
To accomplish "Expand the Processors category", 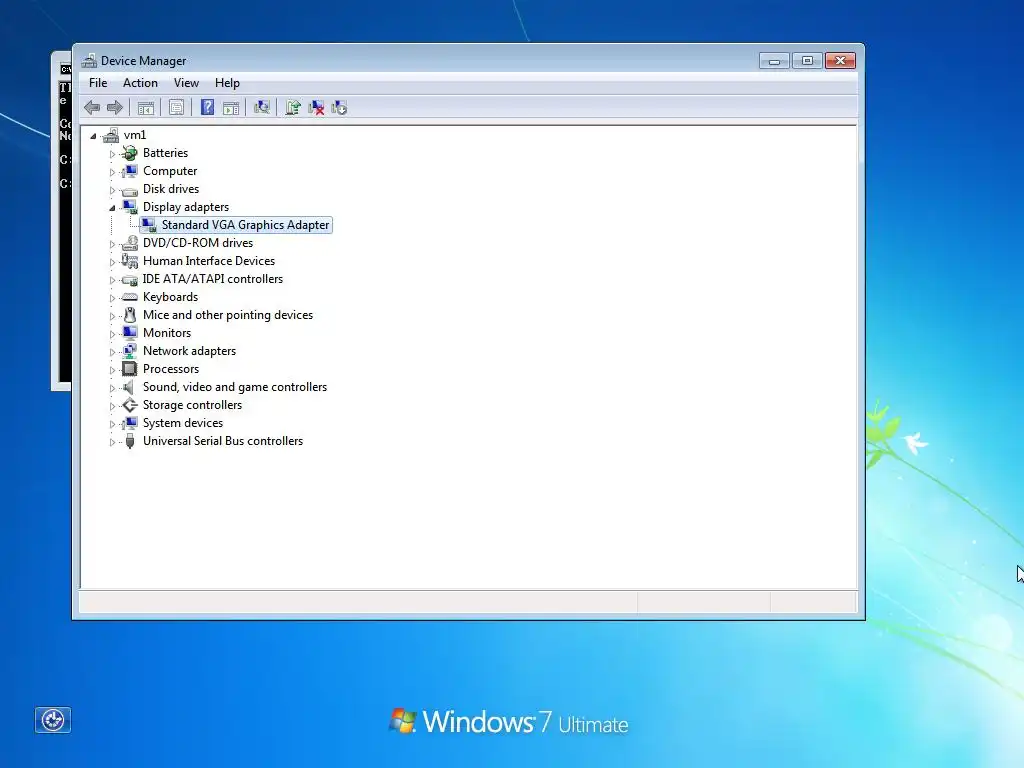I will pyautogui.click(x=112, y=370).
